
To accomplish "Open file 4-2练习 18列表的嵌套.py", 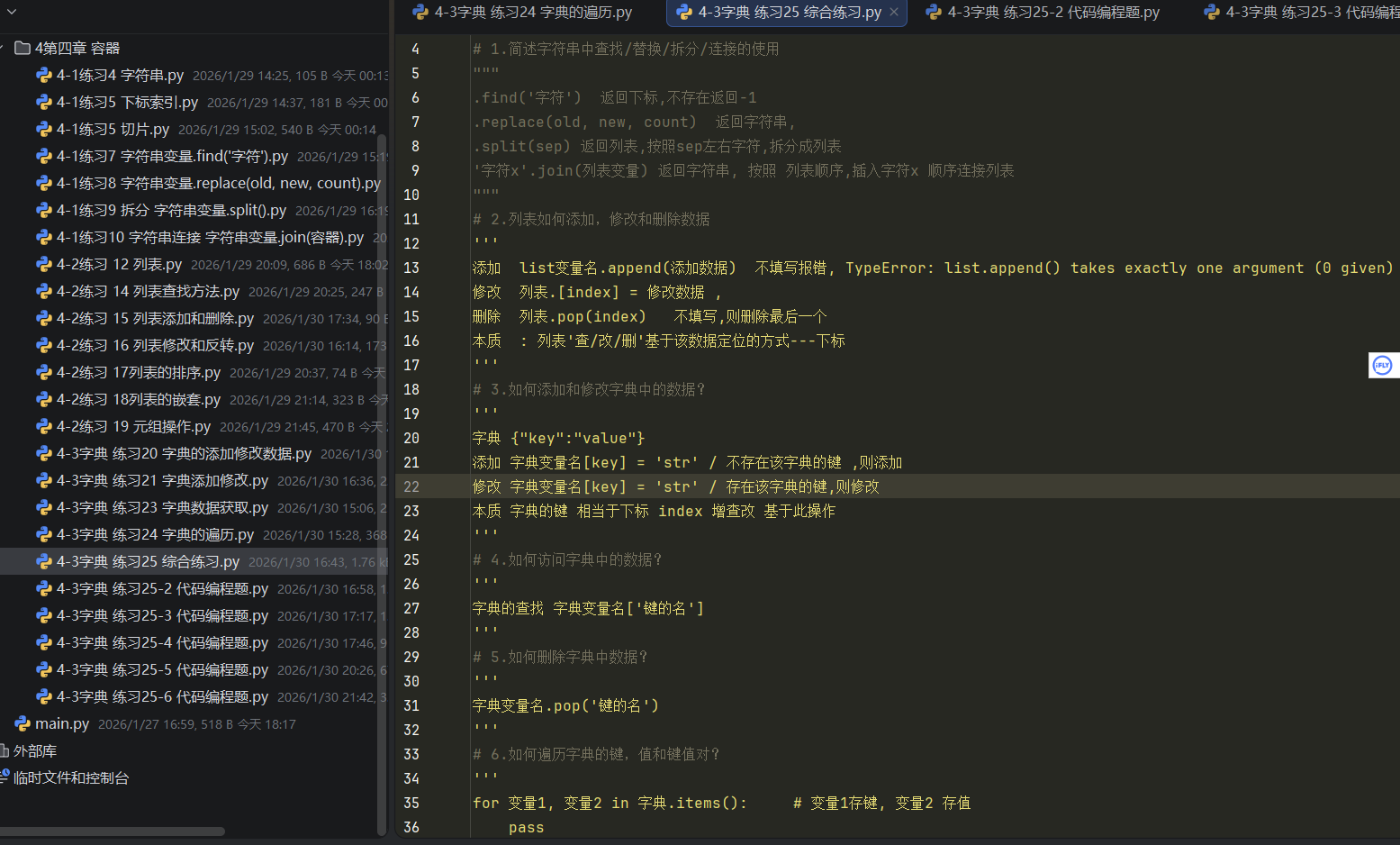I will point(139,399).
